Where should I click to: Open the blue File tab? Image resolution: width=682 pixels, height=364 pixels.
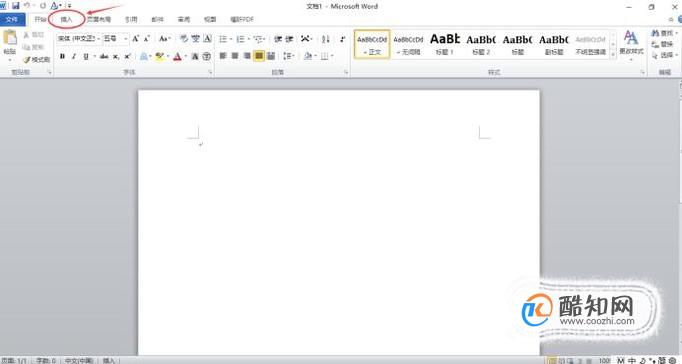pos(12,19)
